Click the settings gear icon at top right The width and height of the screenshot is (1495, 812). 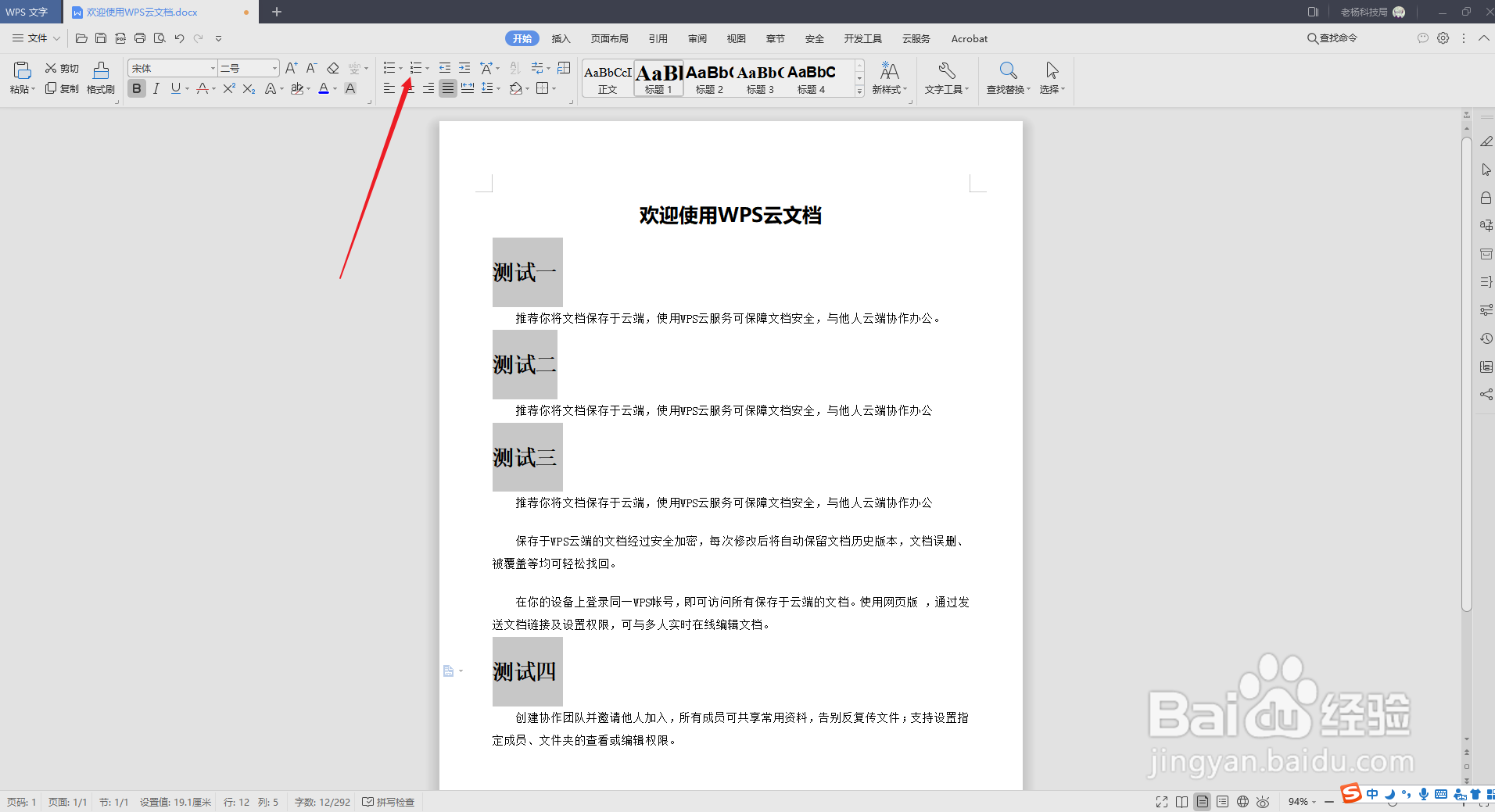pyautogui.click(x=1443, y=38)
